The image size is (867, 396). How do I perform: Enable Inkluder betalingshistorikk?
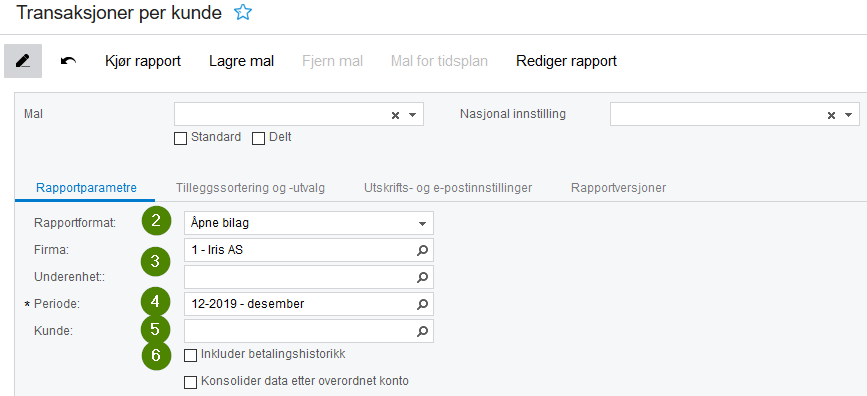(x=190, y=355)
